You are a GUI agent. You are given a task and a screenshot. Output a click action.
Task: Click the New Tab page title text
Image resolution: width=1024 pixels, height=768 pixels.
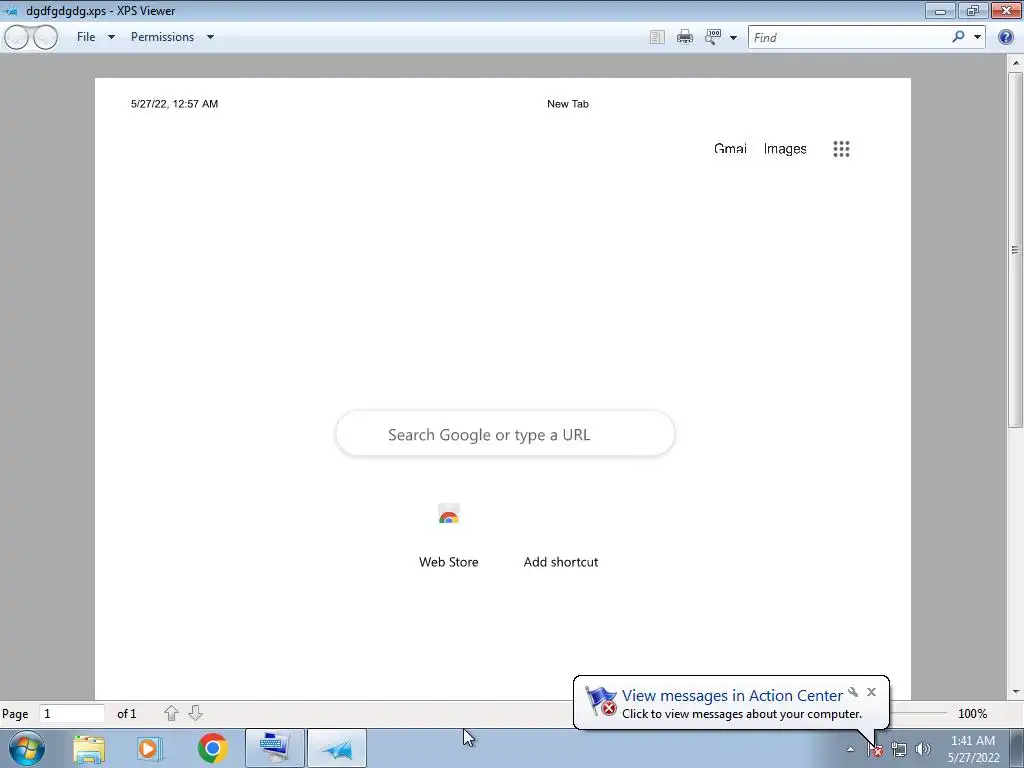568,104
